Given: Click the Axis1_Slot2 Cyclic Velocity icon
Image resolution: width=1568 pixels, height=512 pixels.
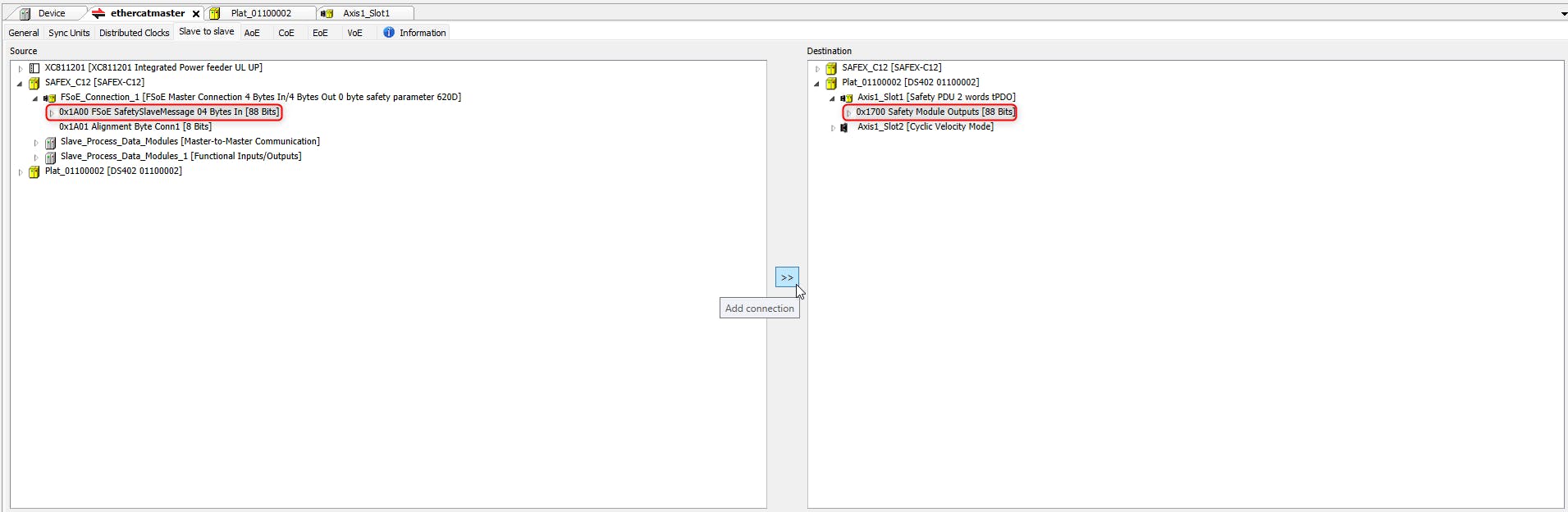Looking at the screenshot, I should coord(844,128).
